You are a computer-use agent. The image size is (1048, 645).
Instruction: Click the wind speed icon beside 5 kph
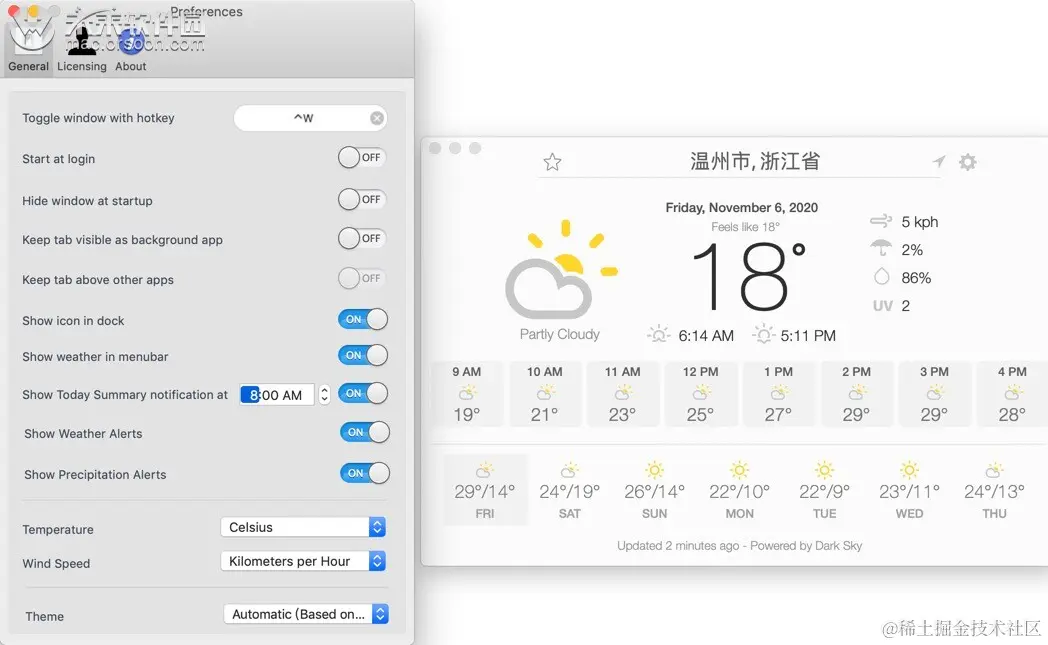pyautogui.click(x=881, y=221)
